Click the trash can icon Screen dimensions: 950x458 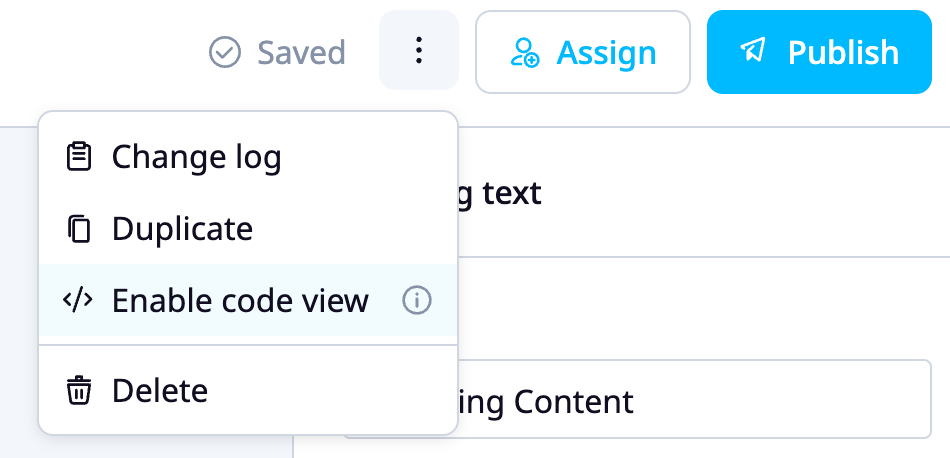click(x=78, y=390)
